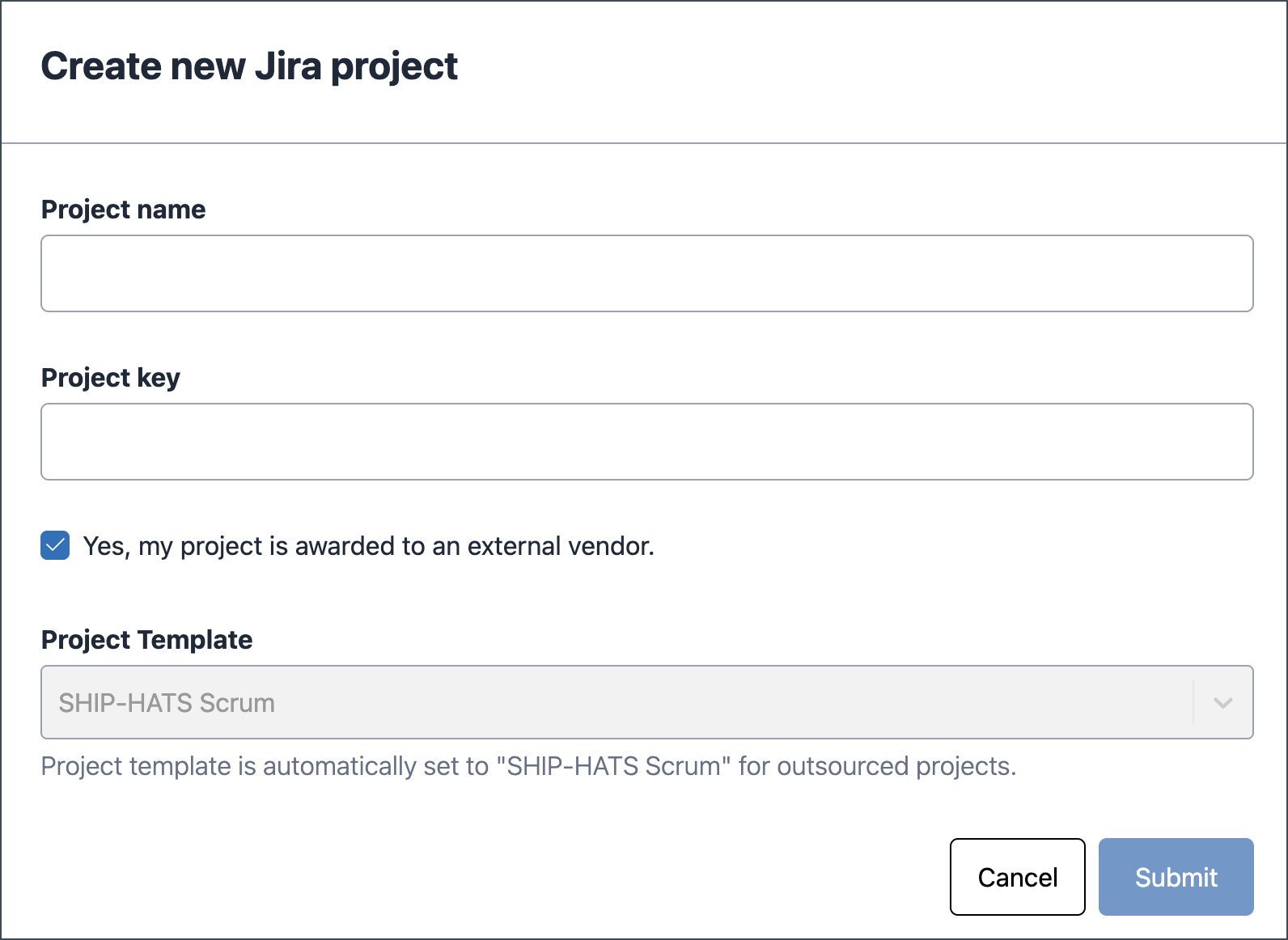Click the "Project name" field label
Image resolution: width=1288 pixels, height=940 pixels.
click(124, 210)
